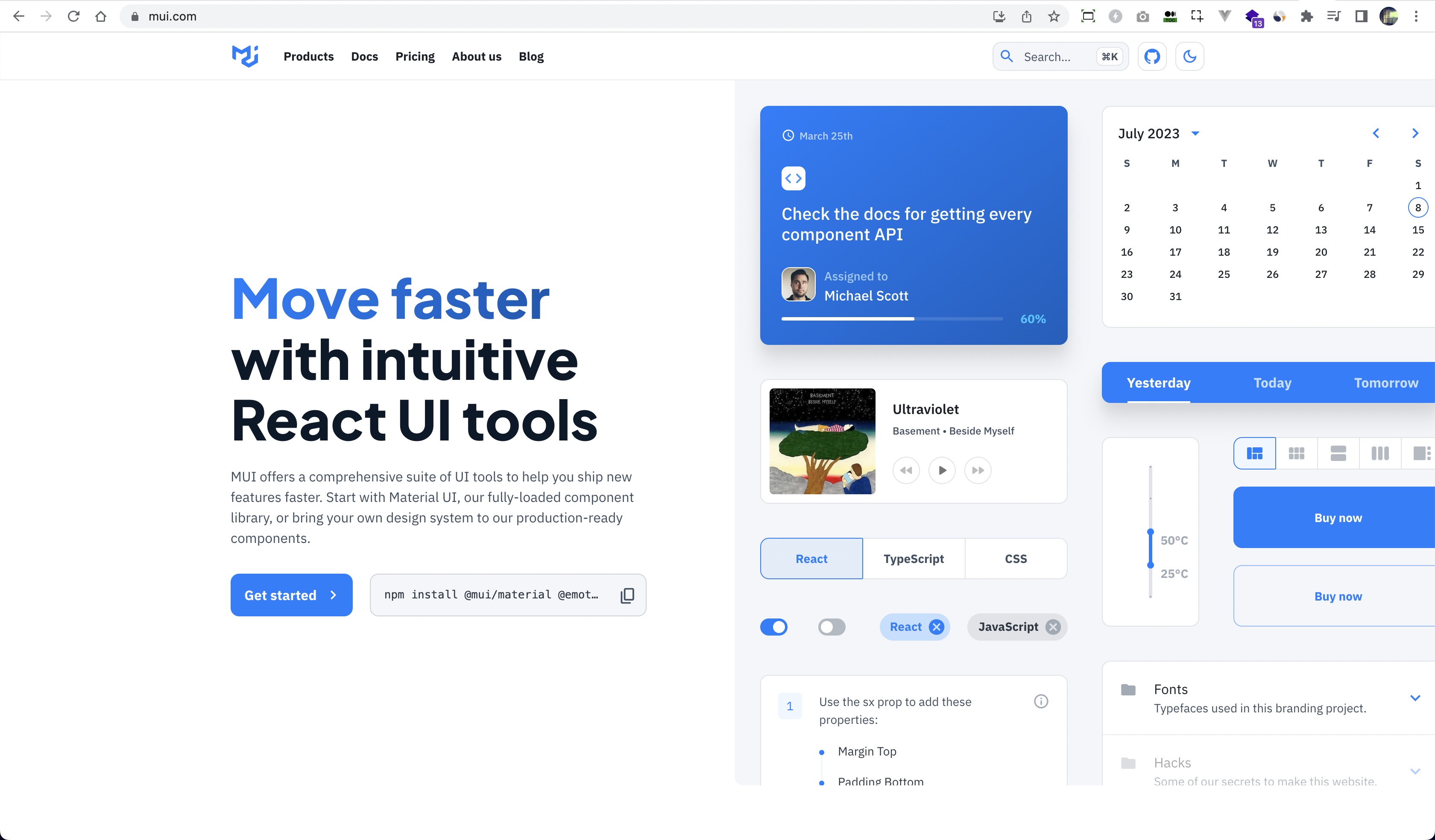This screenshot has height=840, width=1435.
Task: Click the Get started button
Action: [x=291, y=594]
